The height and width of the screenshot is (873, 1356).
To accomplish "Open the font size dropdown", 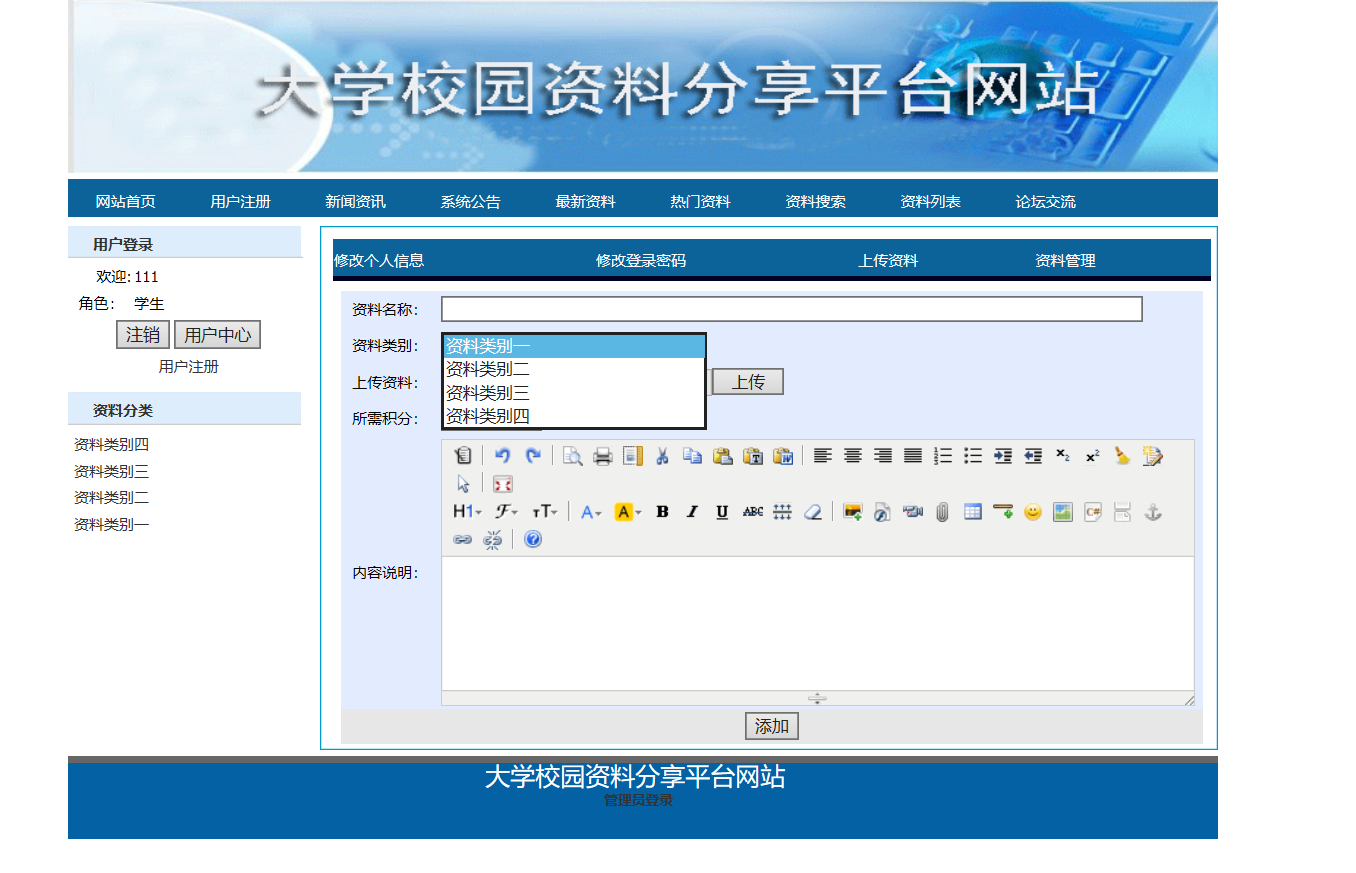I will (x=544, y=512).
